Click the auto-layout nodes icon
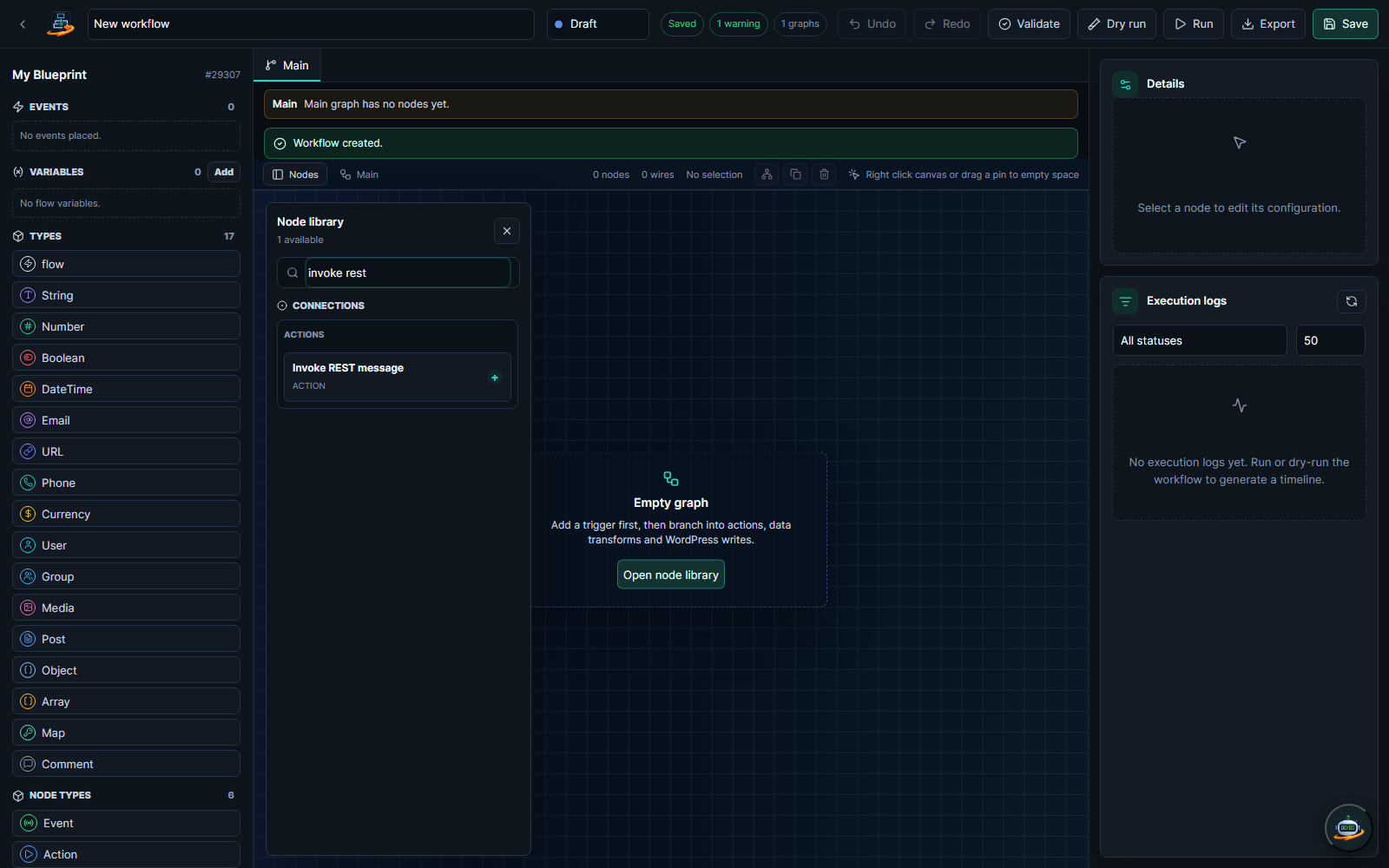Image resolution: width=1389 pixels, height=868 pixels. 767,174
